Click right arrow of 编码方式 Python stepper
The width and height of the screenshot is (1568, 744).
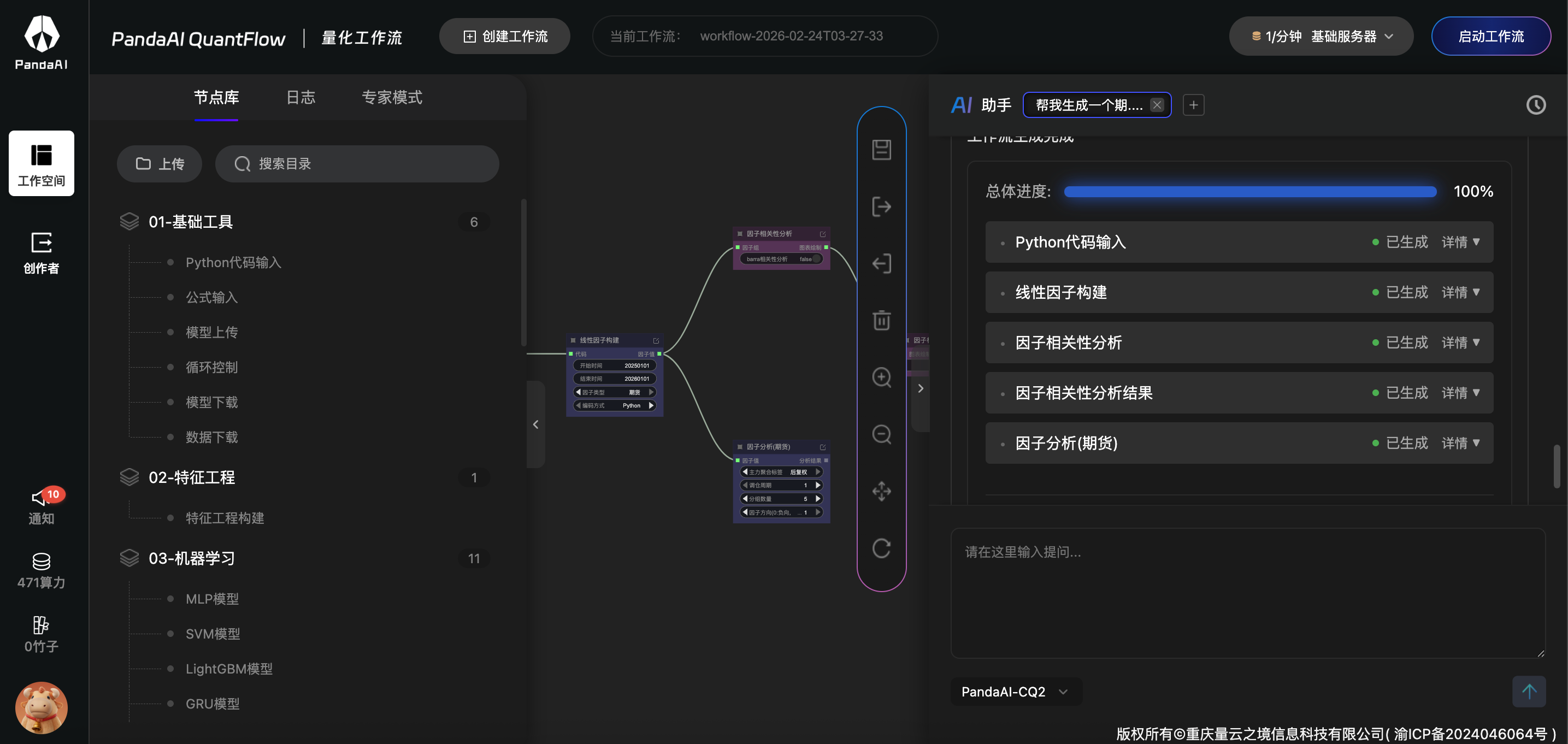pos(651,405)
